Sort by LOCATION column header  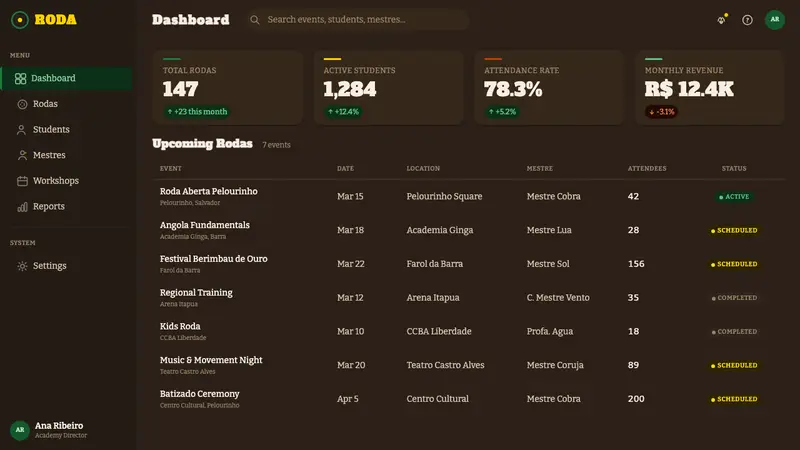tap(423, 168)
